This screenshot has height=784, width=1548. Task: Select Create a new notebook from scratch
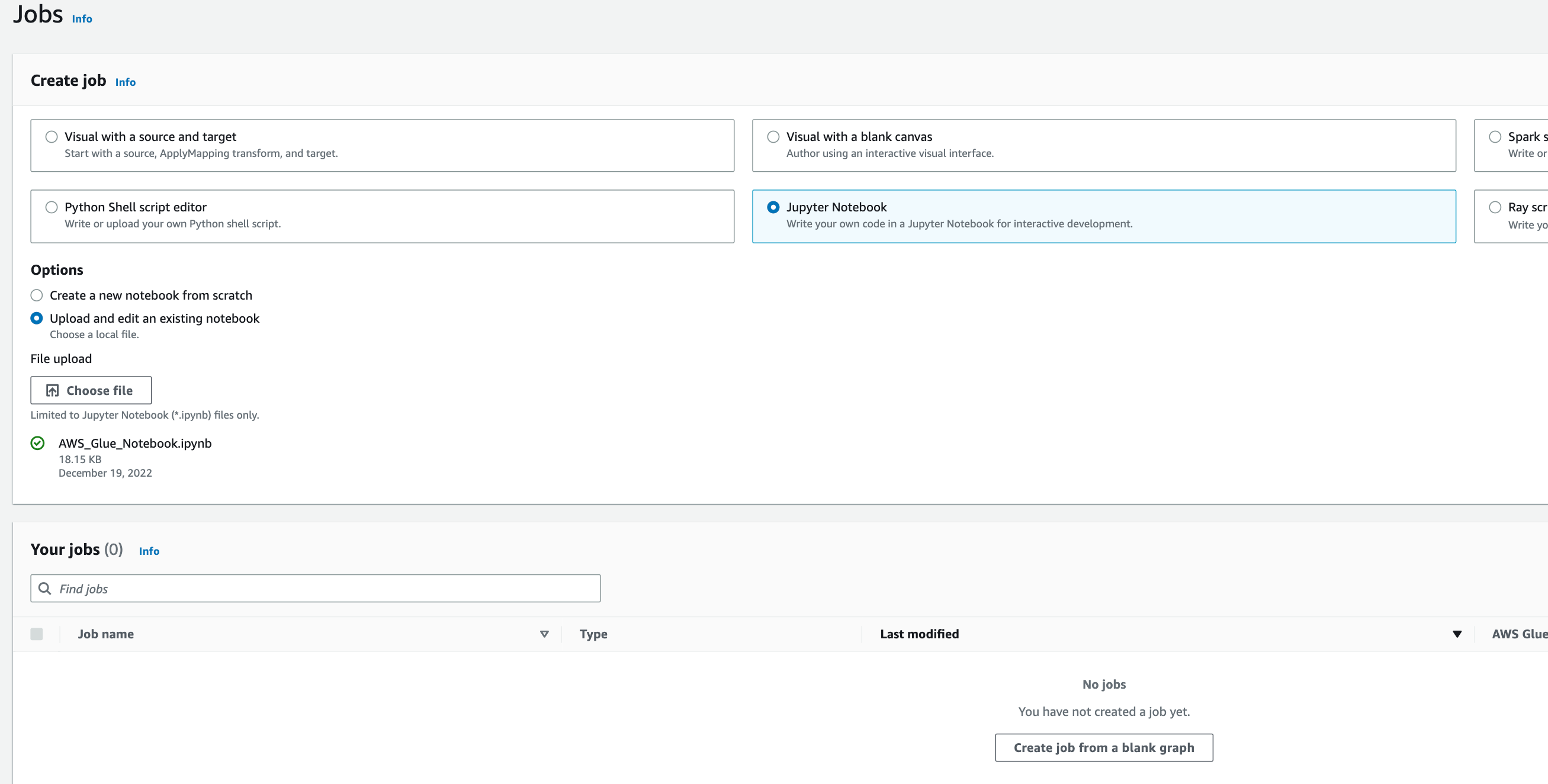[37, 295]
